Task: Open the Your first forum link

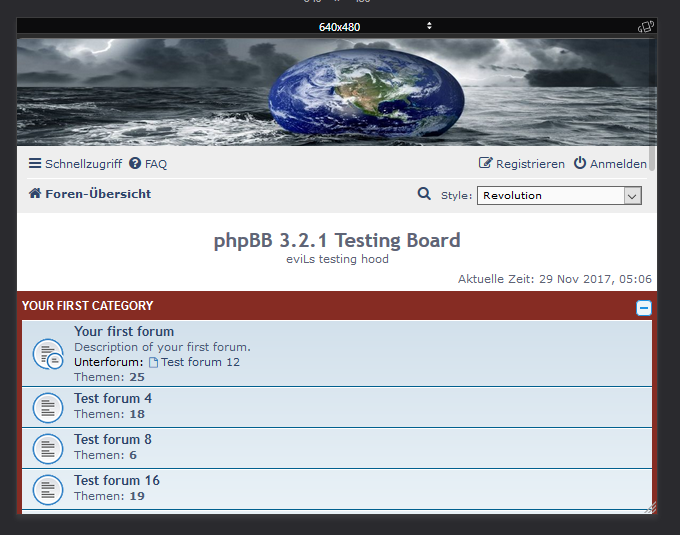Action: [x=124, y=331]
